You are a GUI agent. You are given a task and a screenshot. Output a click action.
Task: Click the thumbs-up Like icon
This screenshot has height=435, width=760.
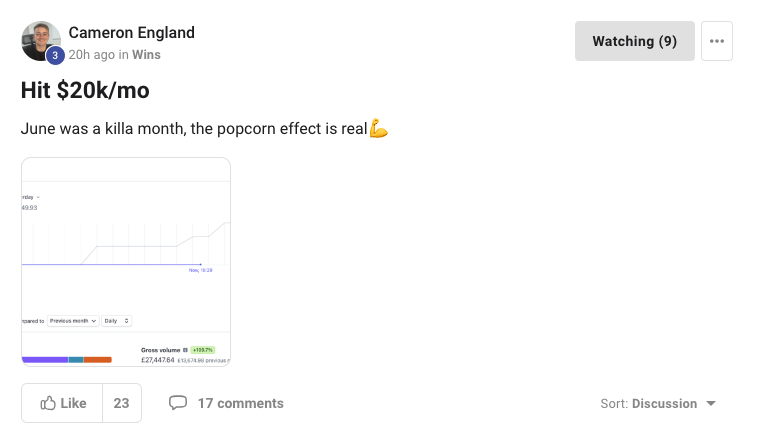(x=48, y=403)
